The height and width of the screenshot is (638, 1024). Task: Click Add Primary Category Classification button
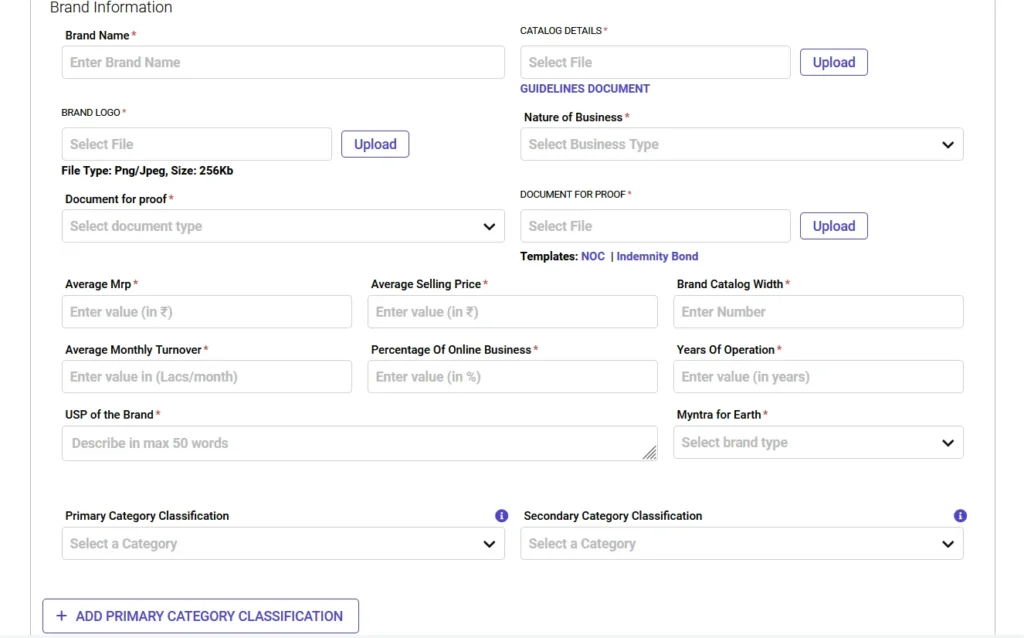pyautogui.click(x=200, y=616)
